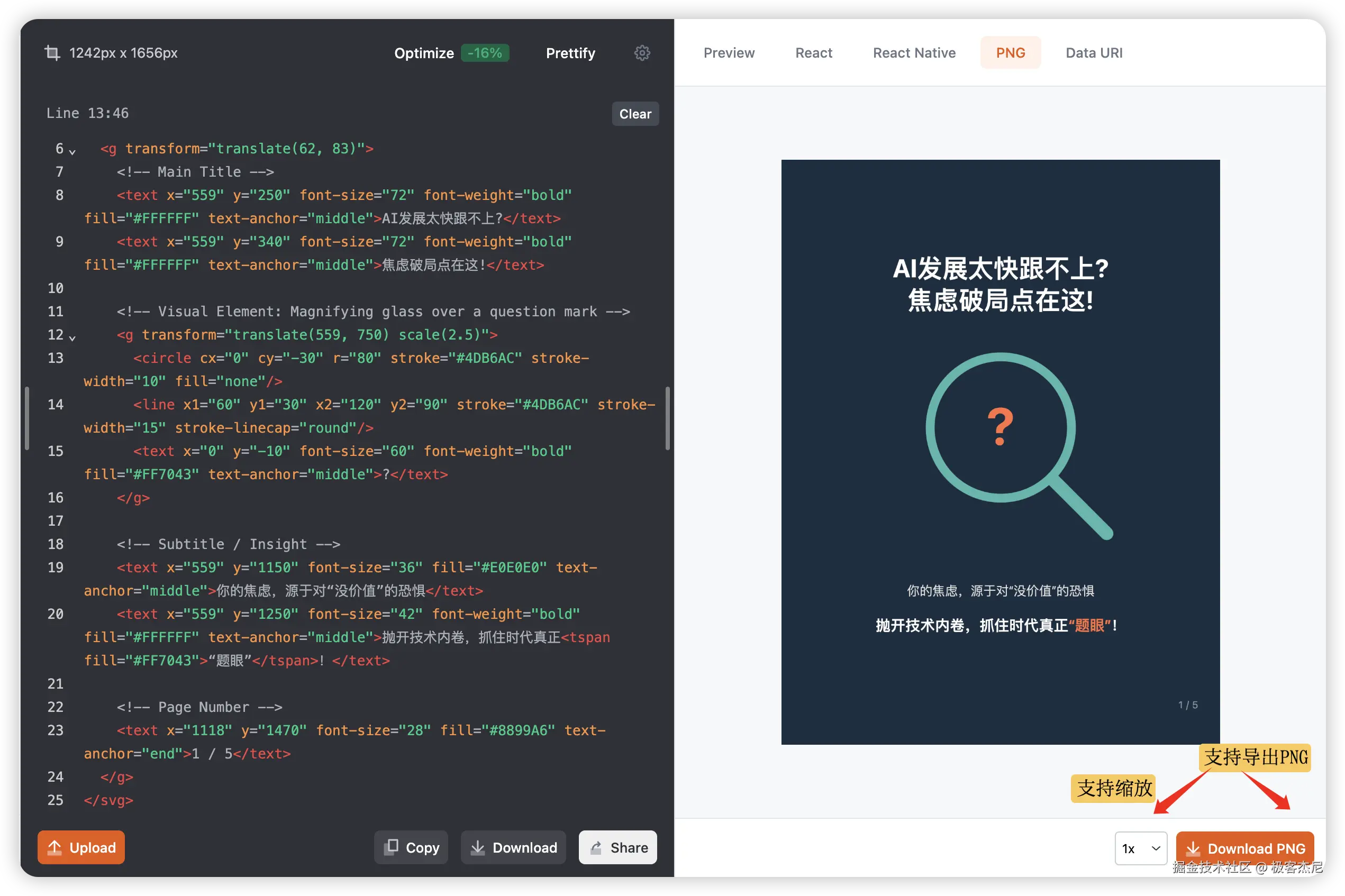This screenshot has width=1345, height=896.
Task: Collapse line 12 fold arrow
Action: click(72, 339)
